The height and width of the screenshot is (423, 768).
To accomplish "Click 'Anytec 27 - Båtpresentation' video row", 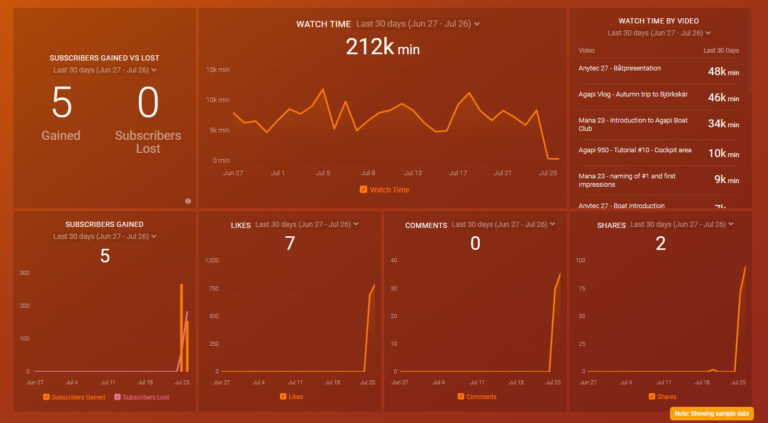I will point(659,70).
